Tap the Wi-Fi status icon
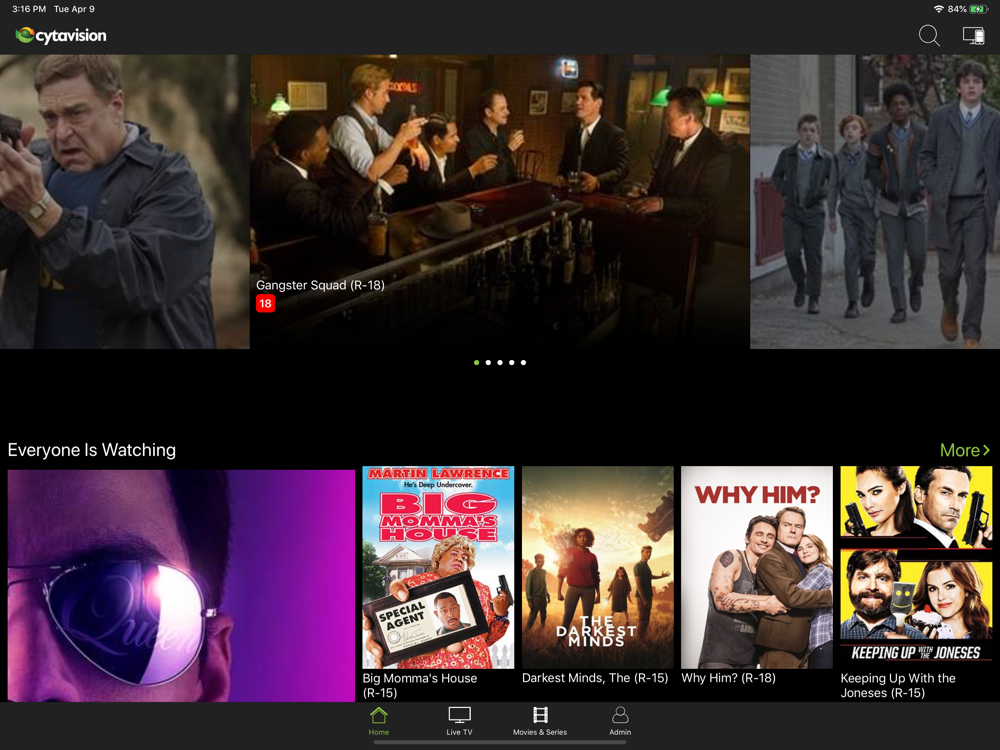 [x=938, y=9]
